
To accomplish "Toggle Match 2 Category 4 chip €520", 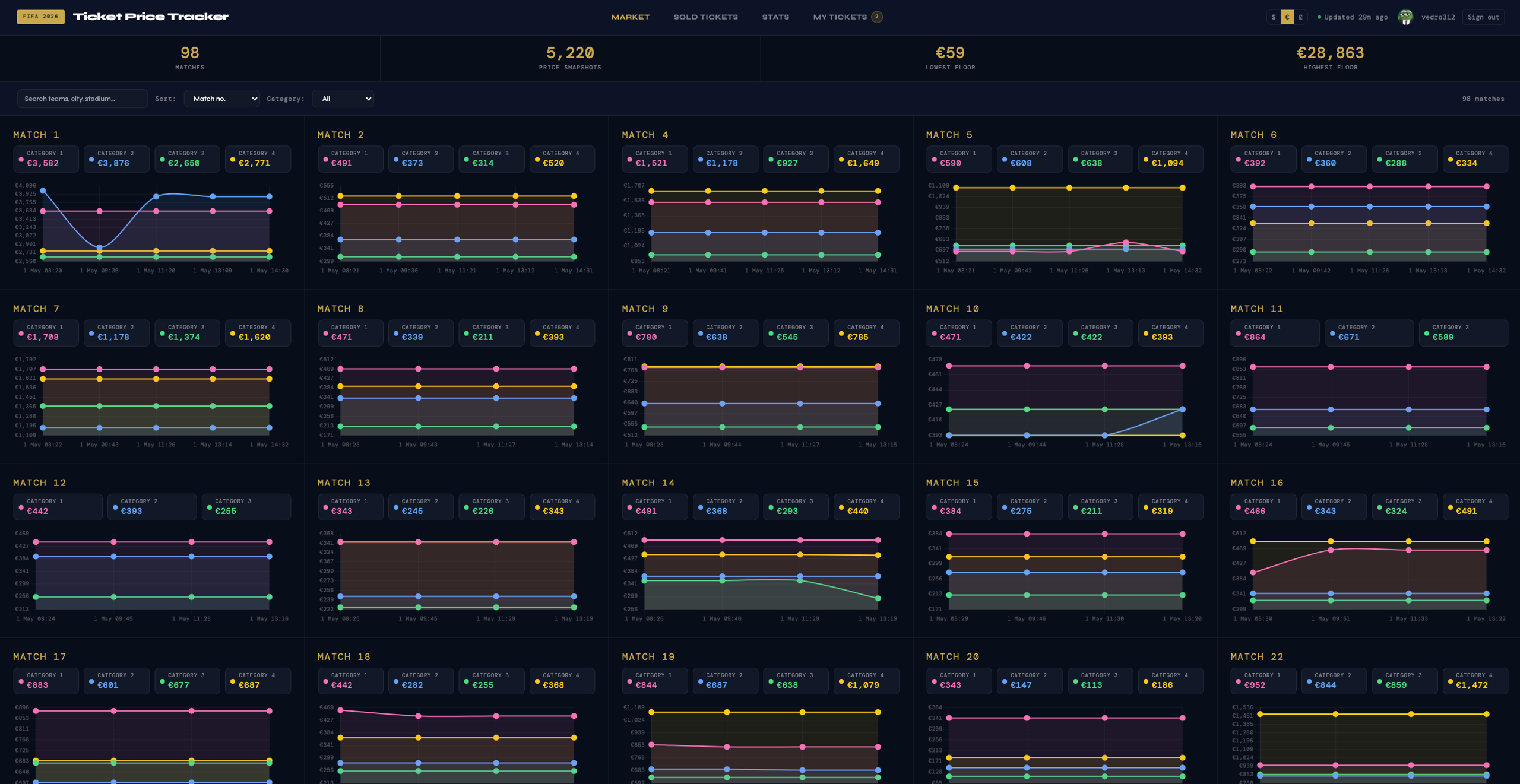I will pos(562,159).
